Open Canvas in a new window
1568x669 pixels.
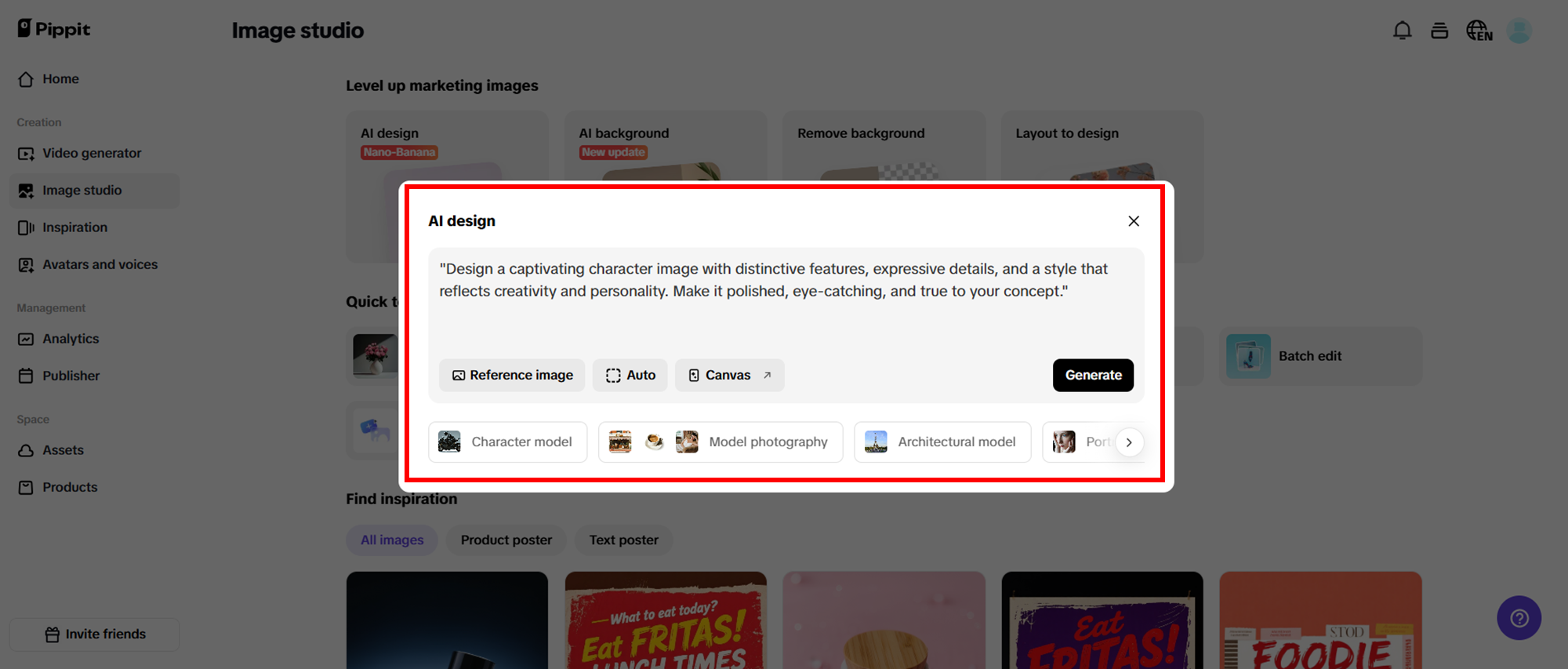click(729, 376)
